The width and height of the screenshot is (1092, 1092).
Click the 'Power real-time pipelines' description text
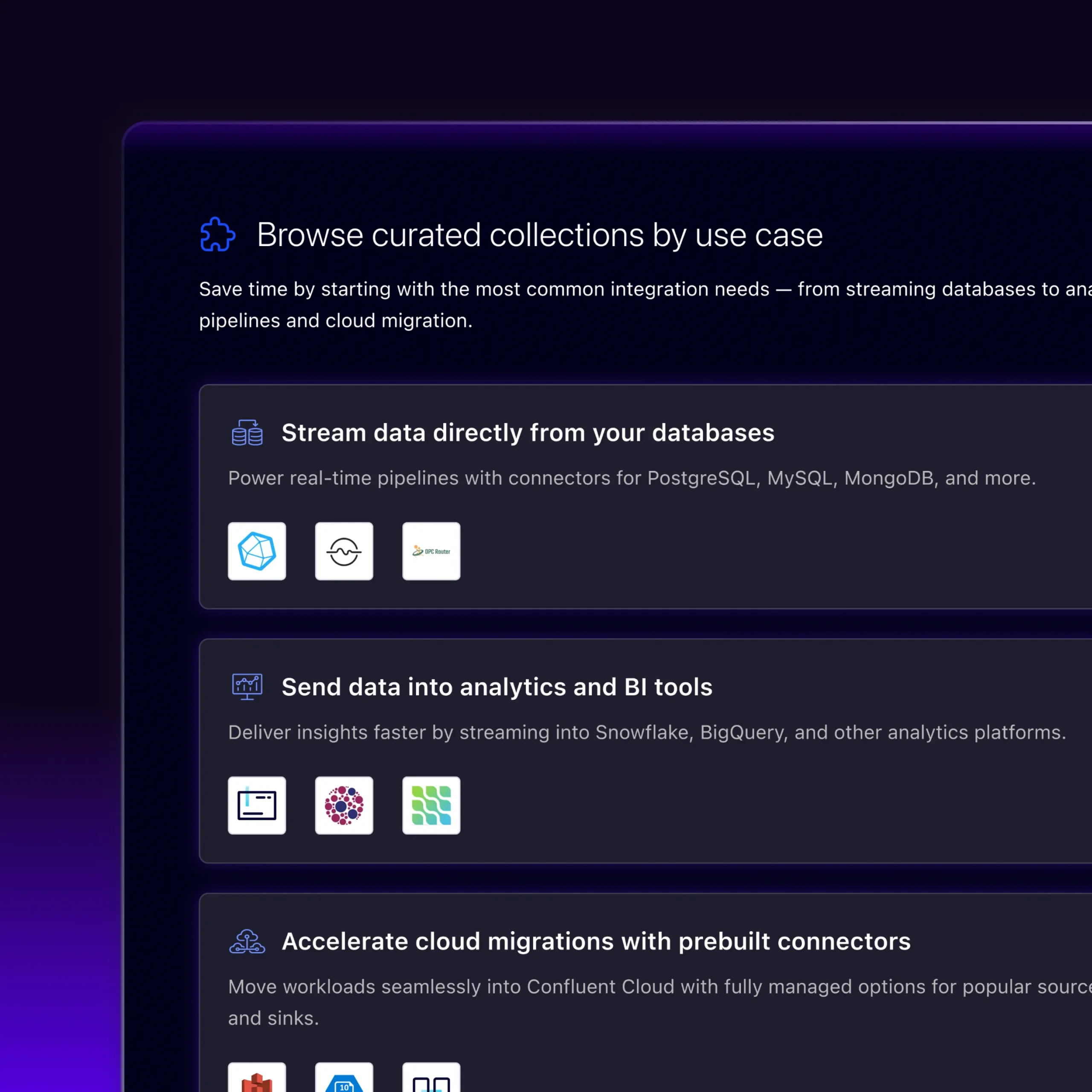coord(632,478)
